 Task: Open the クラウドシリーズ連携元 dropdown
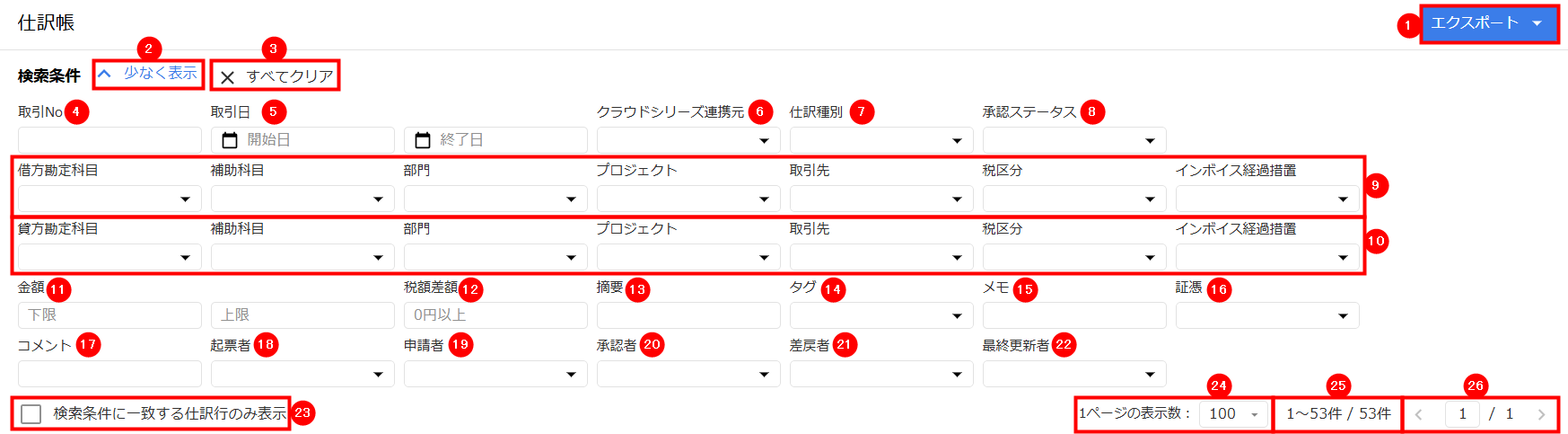click(x=688, y=140)
